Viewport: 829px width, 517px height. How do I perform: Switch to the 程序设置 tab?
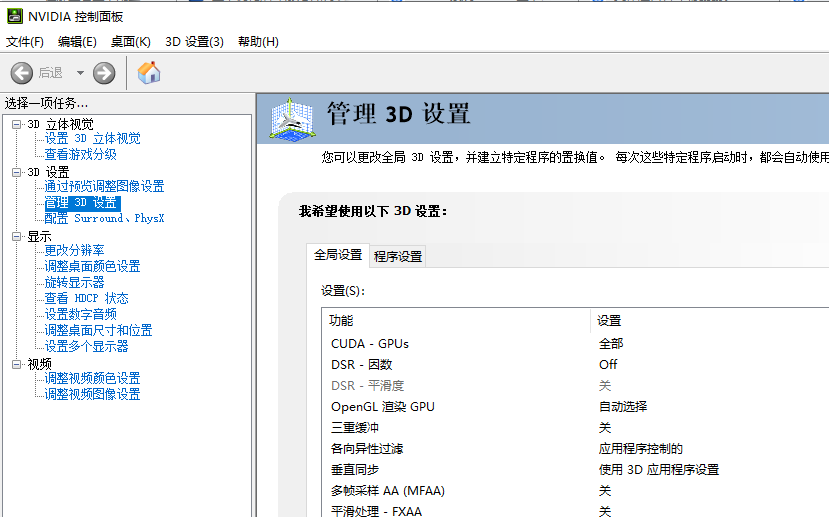click(x=398, y=257)
